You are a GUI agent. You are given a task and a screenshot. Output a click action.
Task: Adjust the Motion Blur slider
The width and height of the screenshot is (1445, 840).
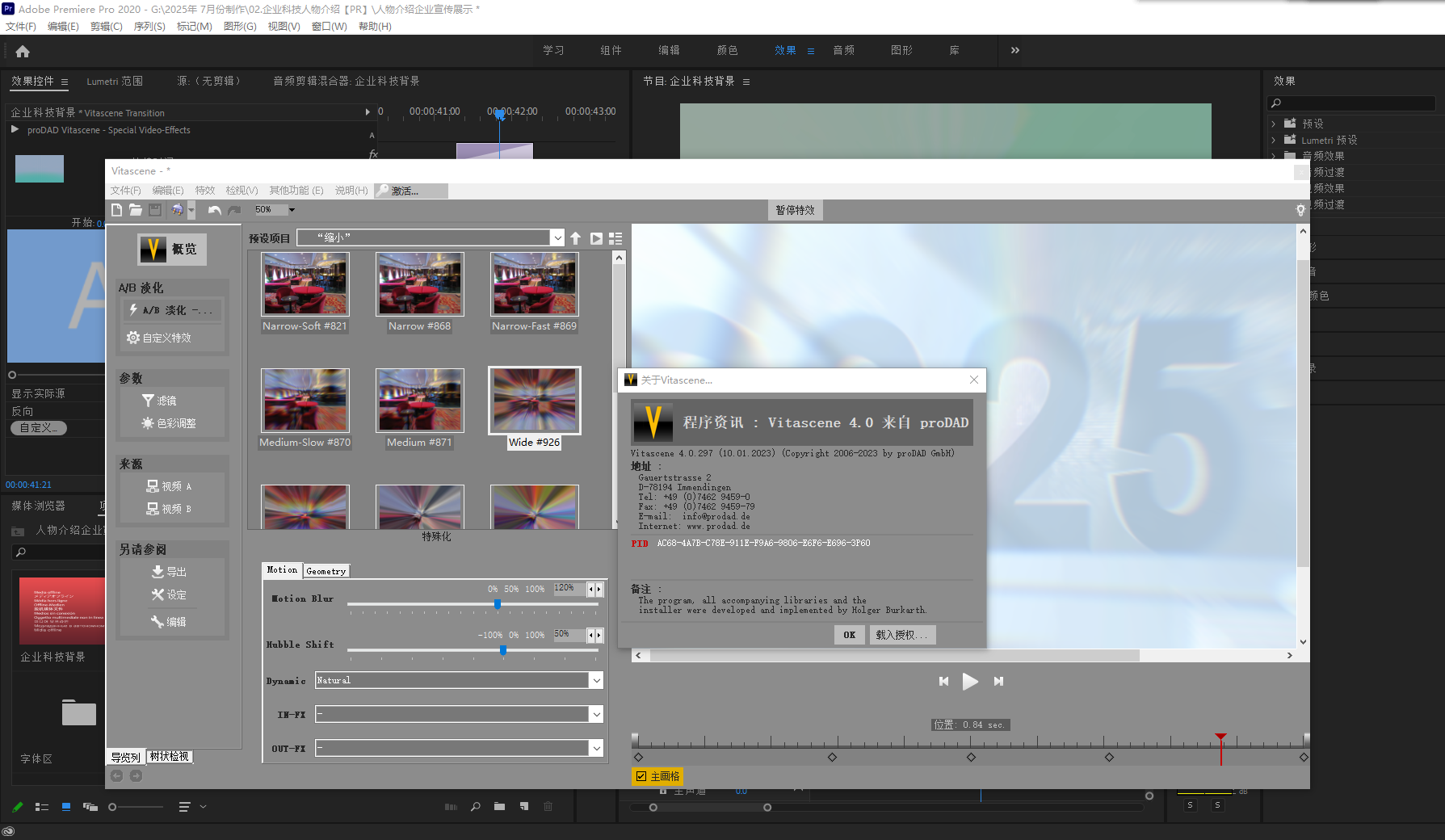[498, 604]
